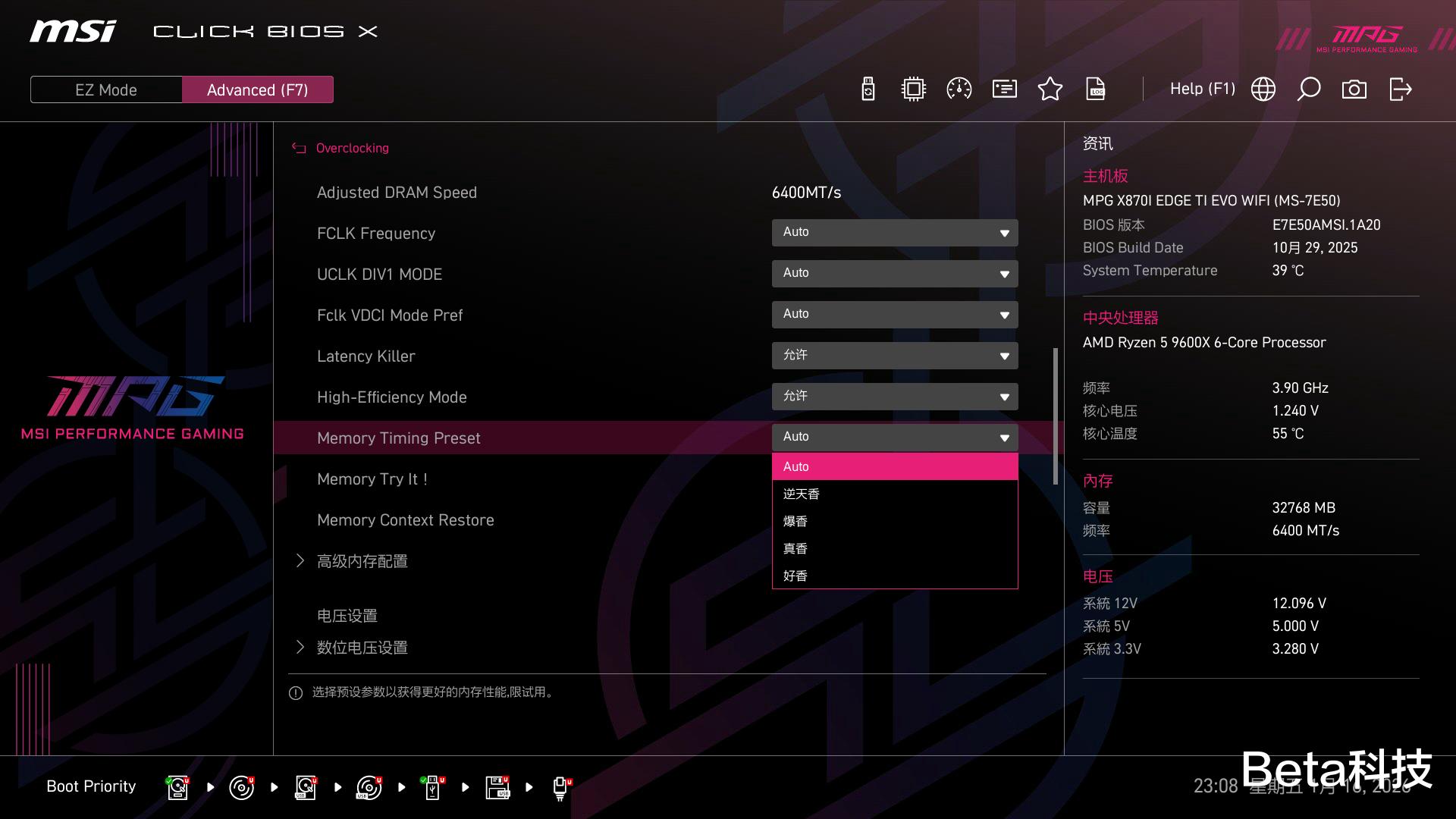This screenshot has height=819, width=1456.
Task: Switch to Advanced (F7) mode
Action: (x=257, y=89)
